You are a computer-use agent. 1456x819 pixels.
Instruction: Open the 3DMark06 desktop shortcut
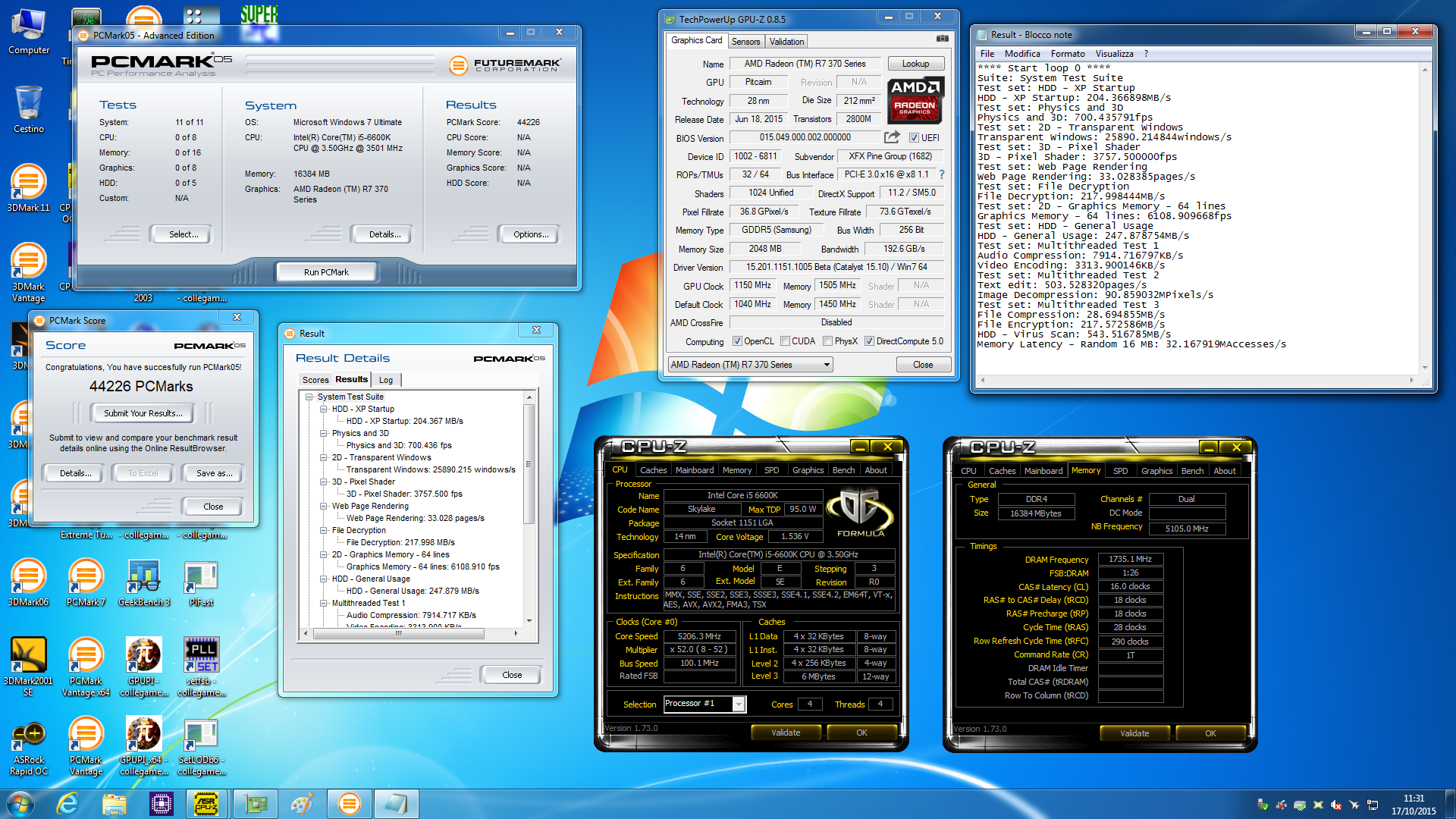[x=28, y=582]
